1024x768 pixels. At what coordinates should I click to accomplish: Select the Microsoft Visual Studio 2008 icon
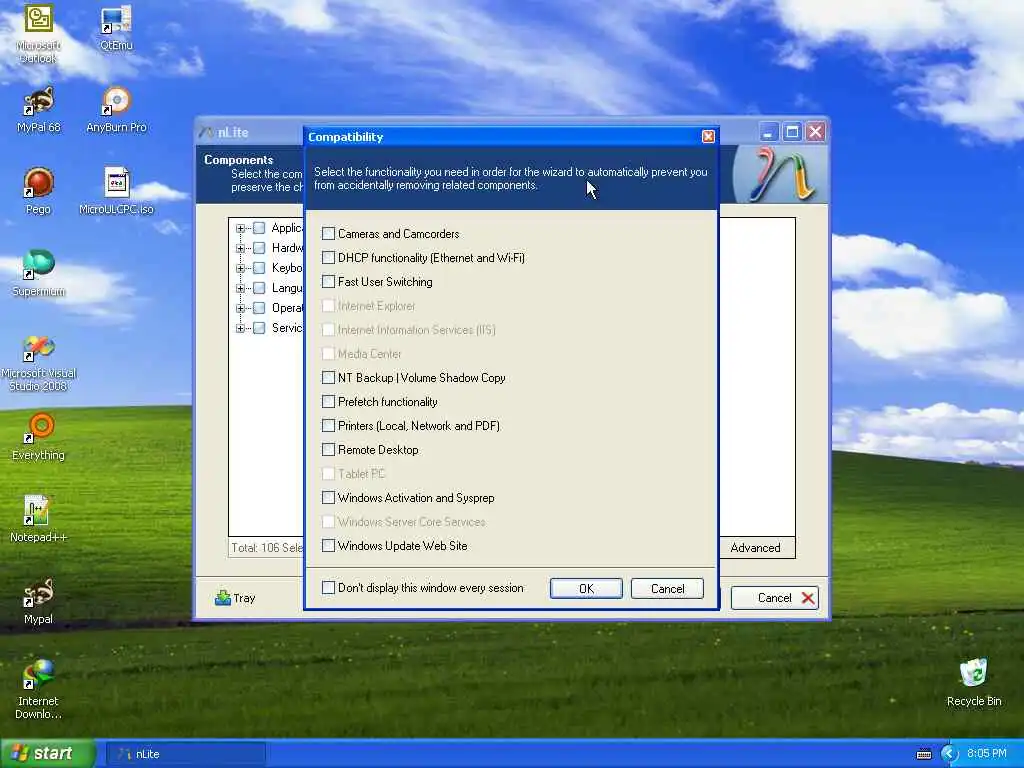[x=39, y=362]
